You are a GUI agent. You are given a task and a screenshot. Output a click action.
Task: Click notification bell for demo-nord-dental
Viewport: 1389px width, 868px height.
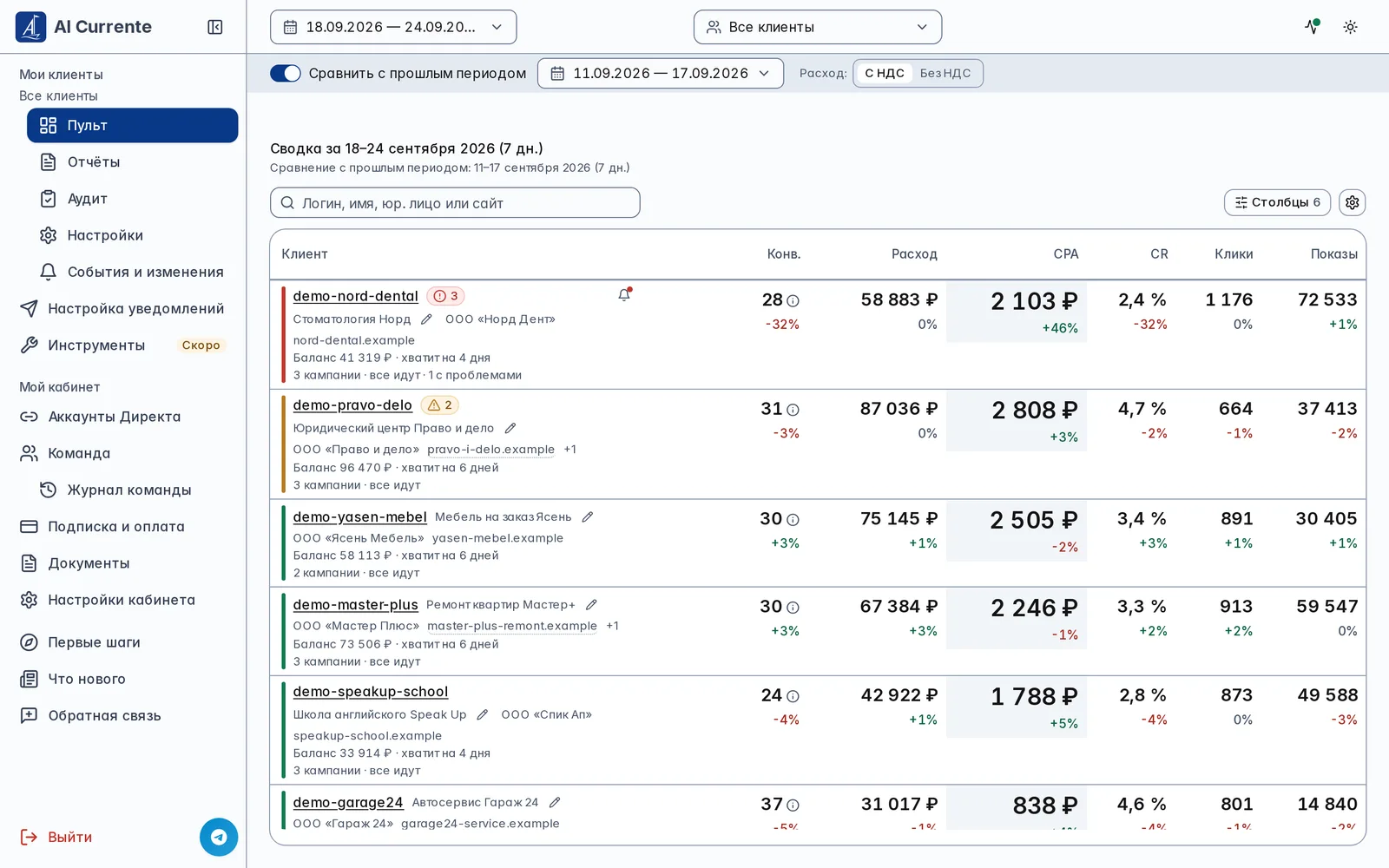(x=624, y=295)
